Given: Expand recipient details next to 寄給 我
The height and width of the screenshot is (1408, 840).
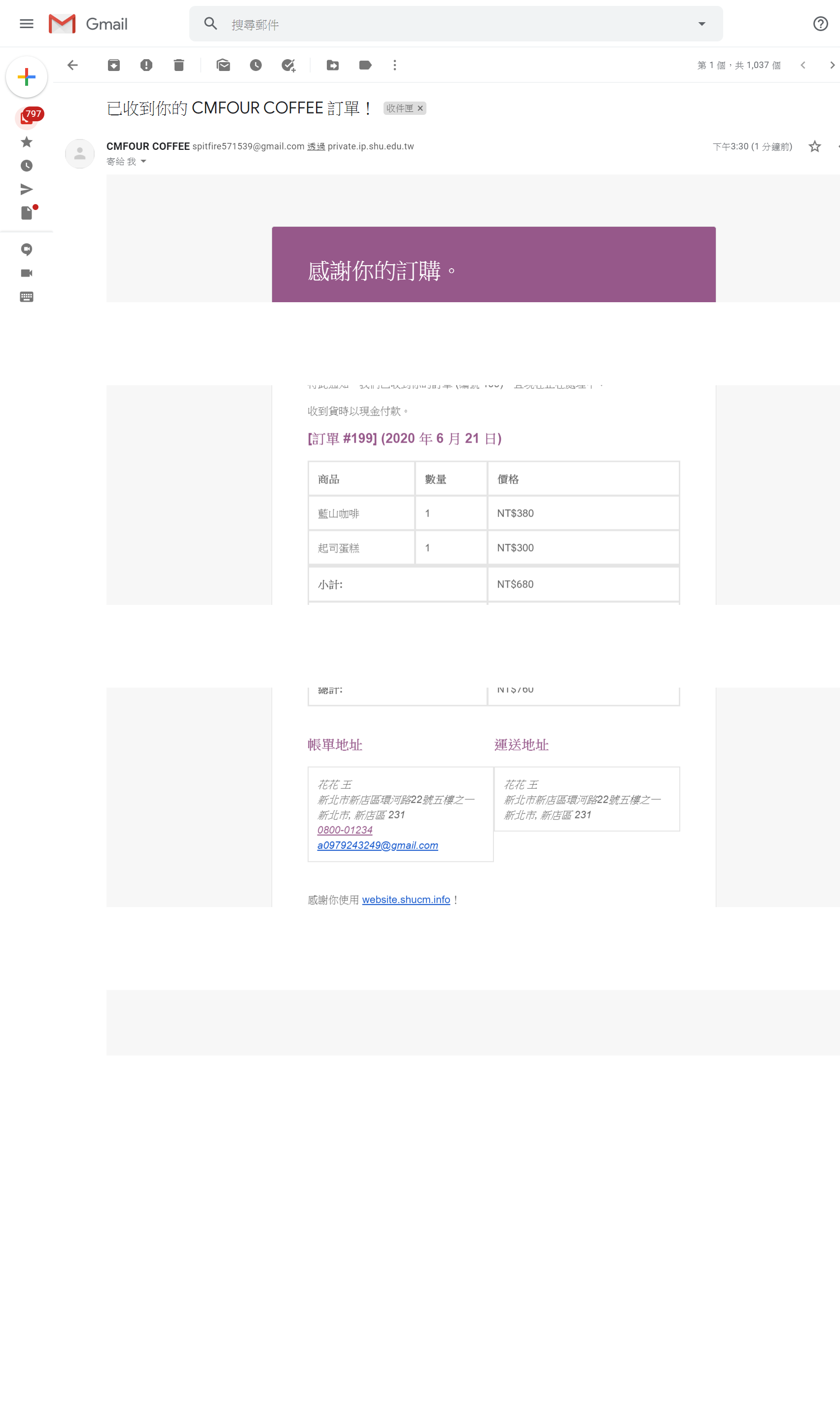Looking at the screenshot, I should tap(143, 162).
